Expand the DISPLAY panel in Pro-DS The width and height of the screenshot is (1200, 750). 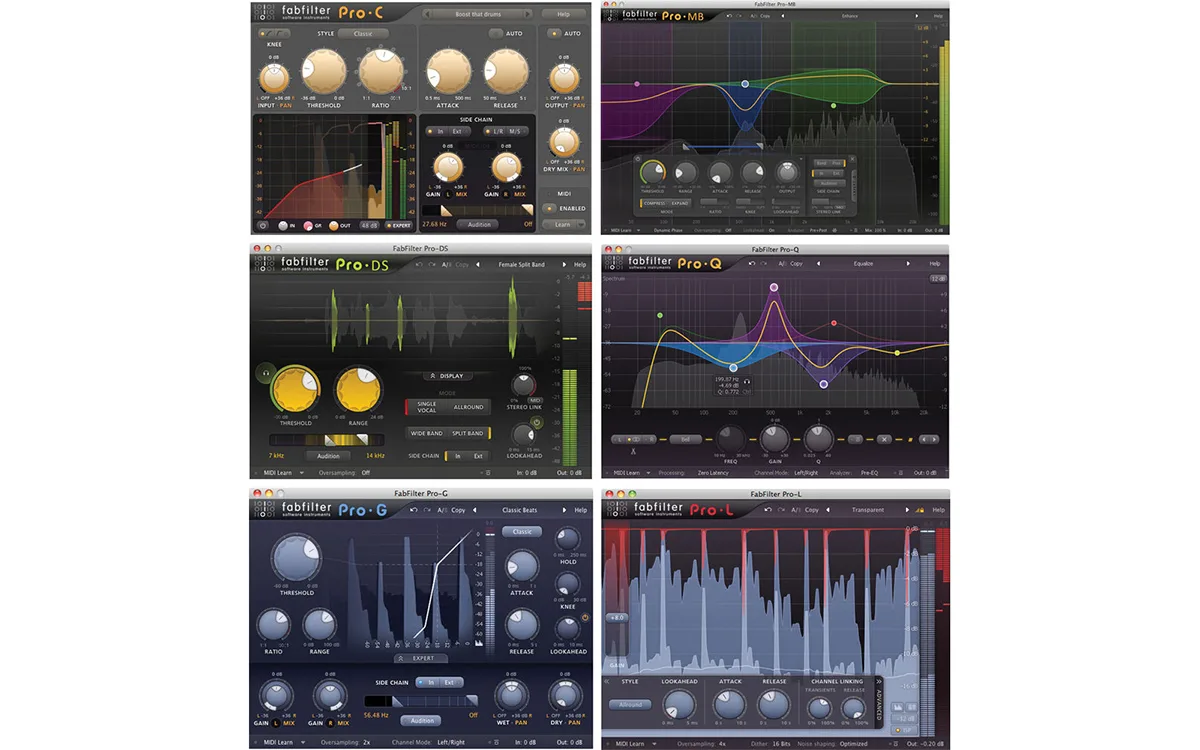(x=446, y=376)
